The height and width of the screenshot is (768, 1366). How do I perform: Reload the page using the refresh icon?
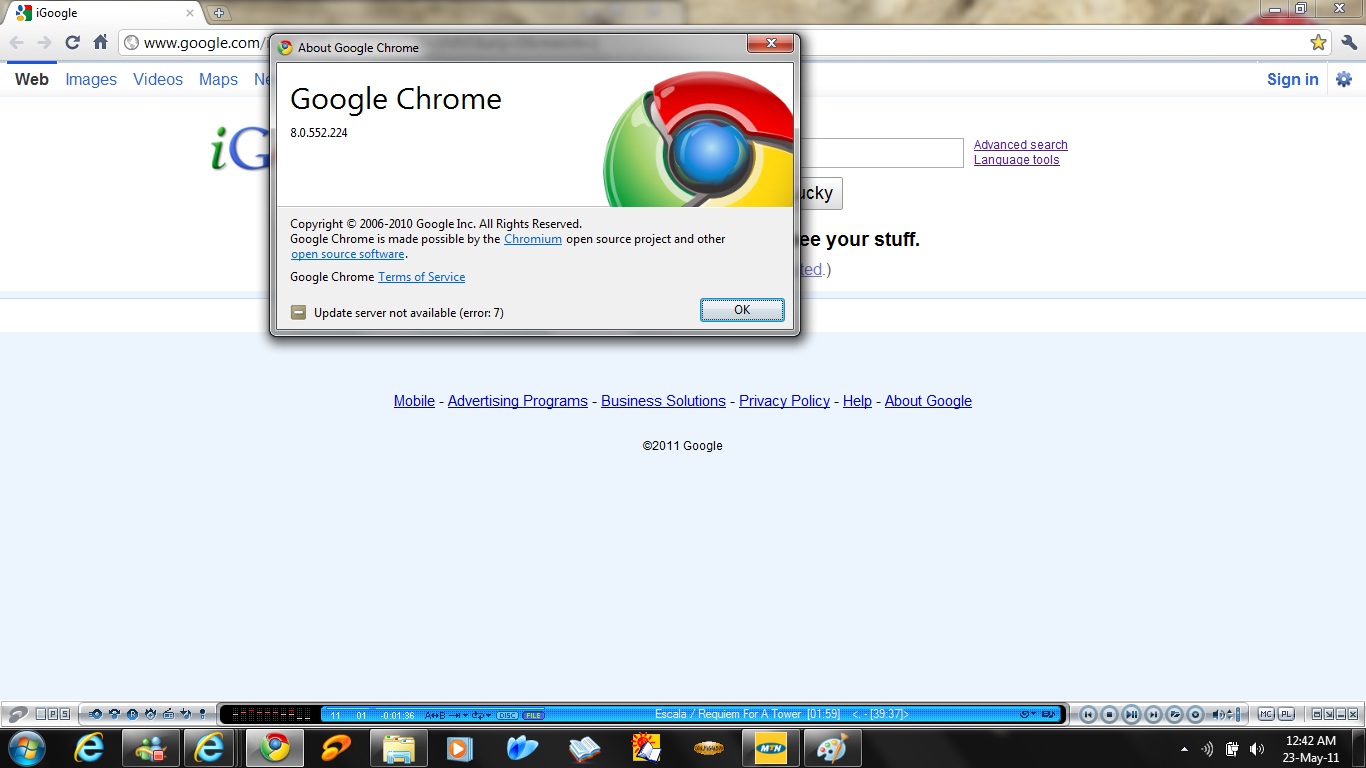click(72, 42)
